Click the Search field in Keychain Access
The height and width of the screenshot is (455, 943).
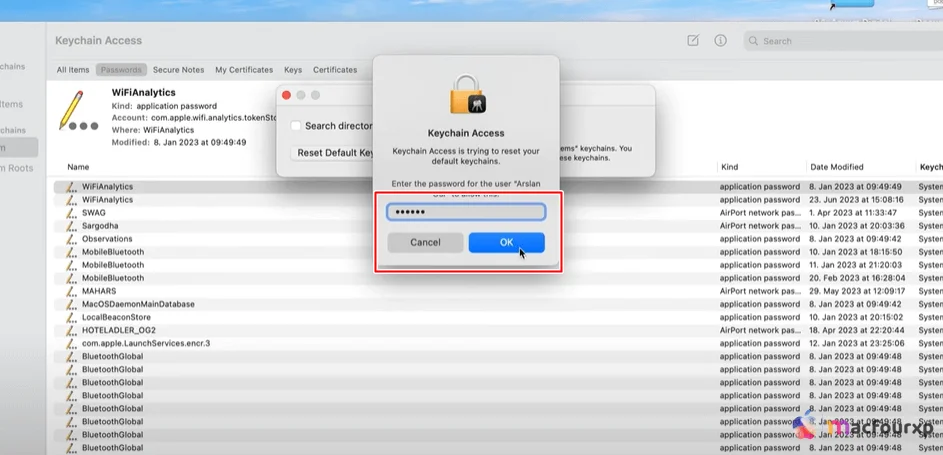[x=843, y=41]
